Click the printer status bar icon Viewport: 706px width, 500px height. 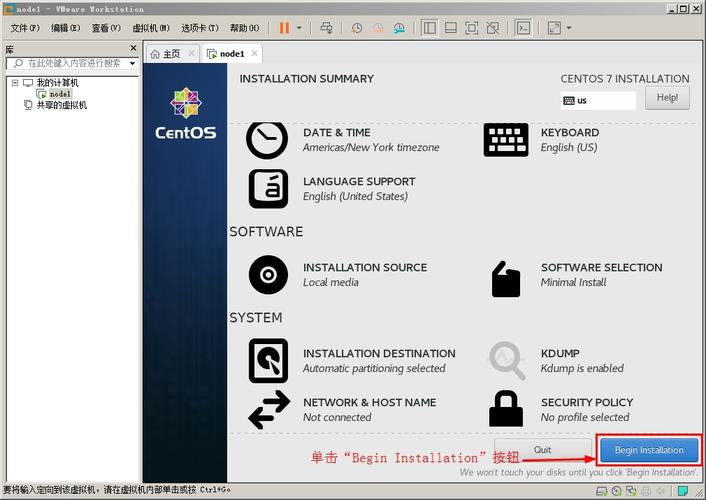click(x=646, y=491)
